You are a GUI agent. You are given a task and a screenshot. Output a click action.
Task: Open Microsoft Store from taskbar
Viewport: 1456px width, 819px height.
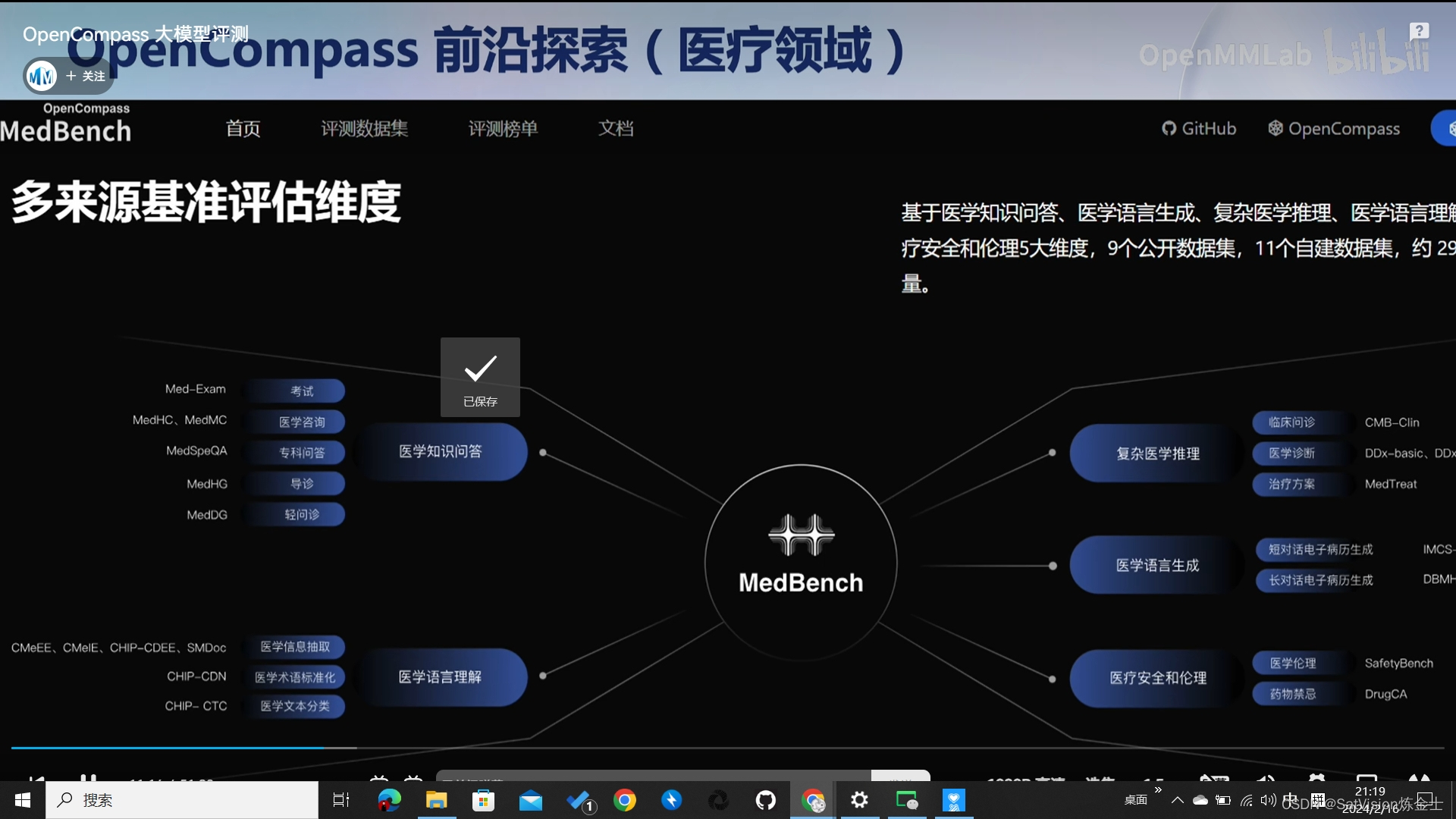(x=483, y=800)
